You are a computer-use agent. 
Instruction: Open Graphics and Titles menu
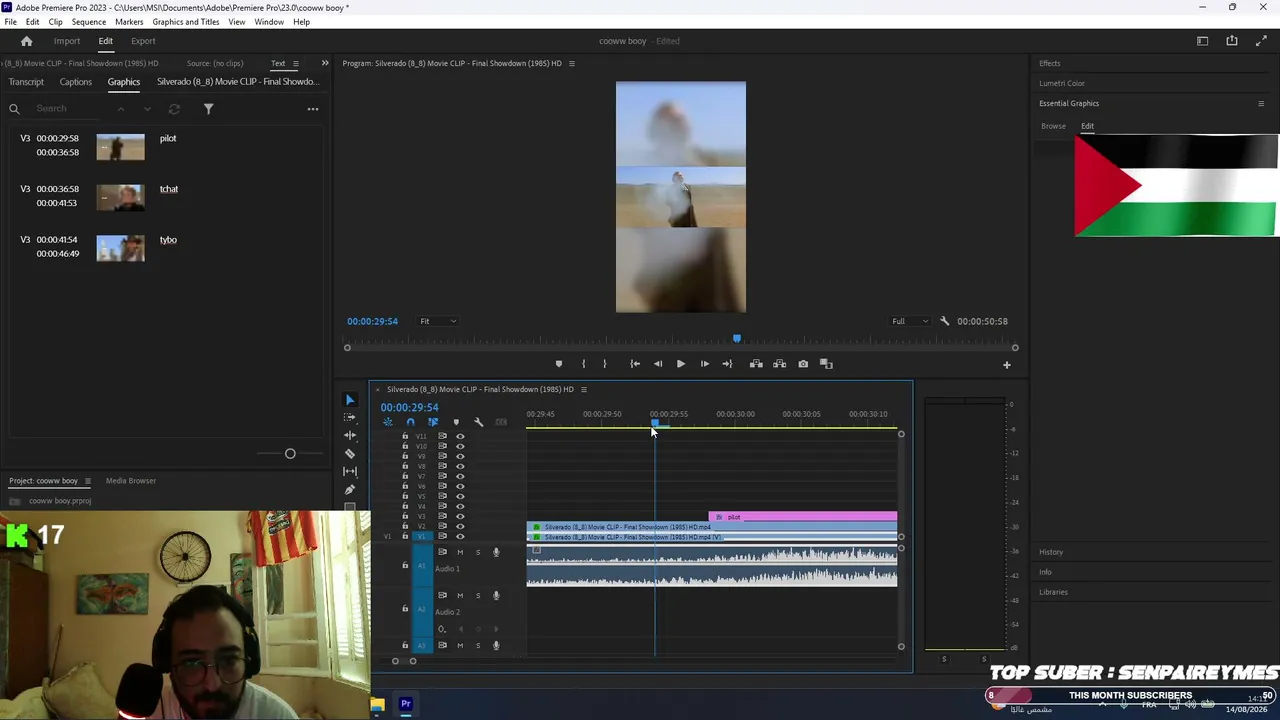(x=186, y=22)
